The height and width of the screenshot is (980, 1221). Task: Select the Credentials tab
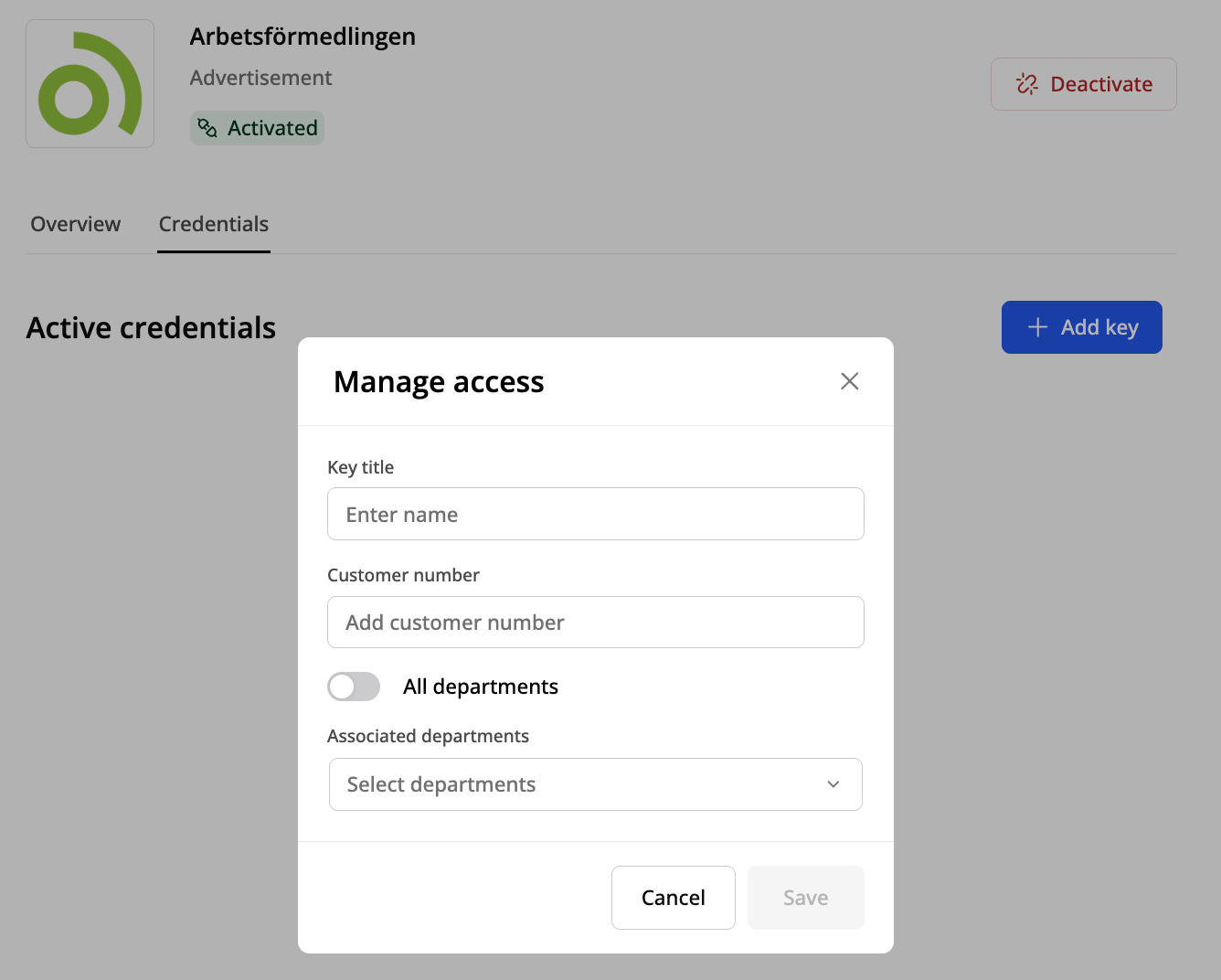pos(214,224)
